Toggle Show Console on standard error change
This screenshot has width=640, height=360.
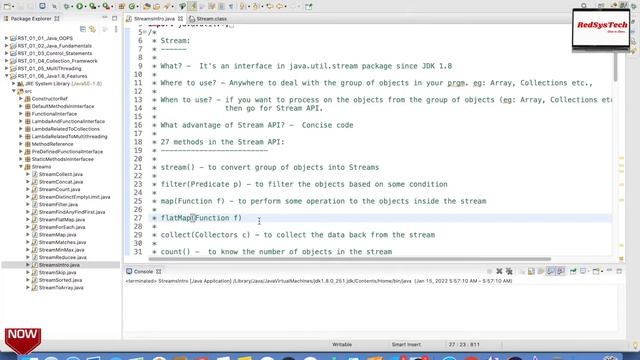pyautogui.click(x=560, y=271)
